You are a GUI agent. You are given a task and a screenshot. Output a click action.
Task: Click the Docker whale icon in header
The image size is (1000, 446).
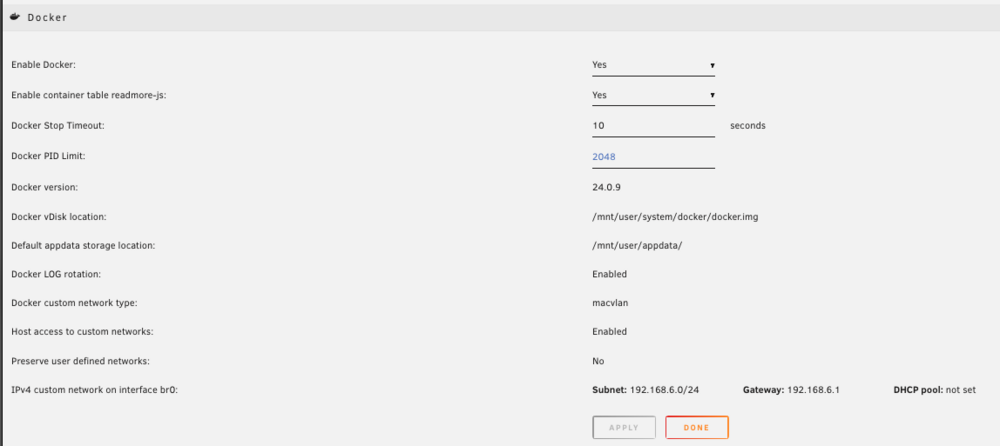click(x=15, y=17)
